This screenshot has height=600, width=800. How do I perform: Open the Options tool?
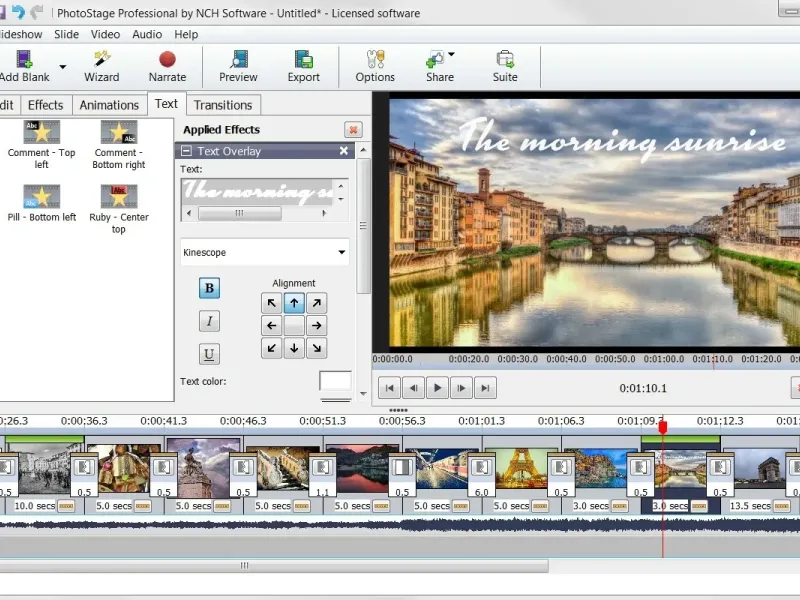click(375, 65)
